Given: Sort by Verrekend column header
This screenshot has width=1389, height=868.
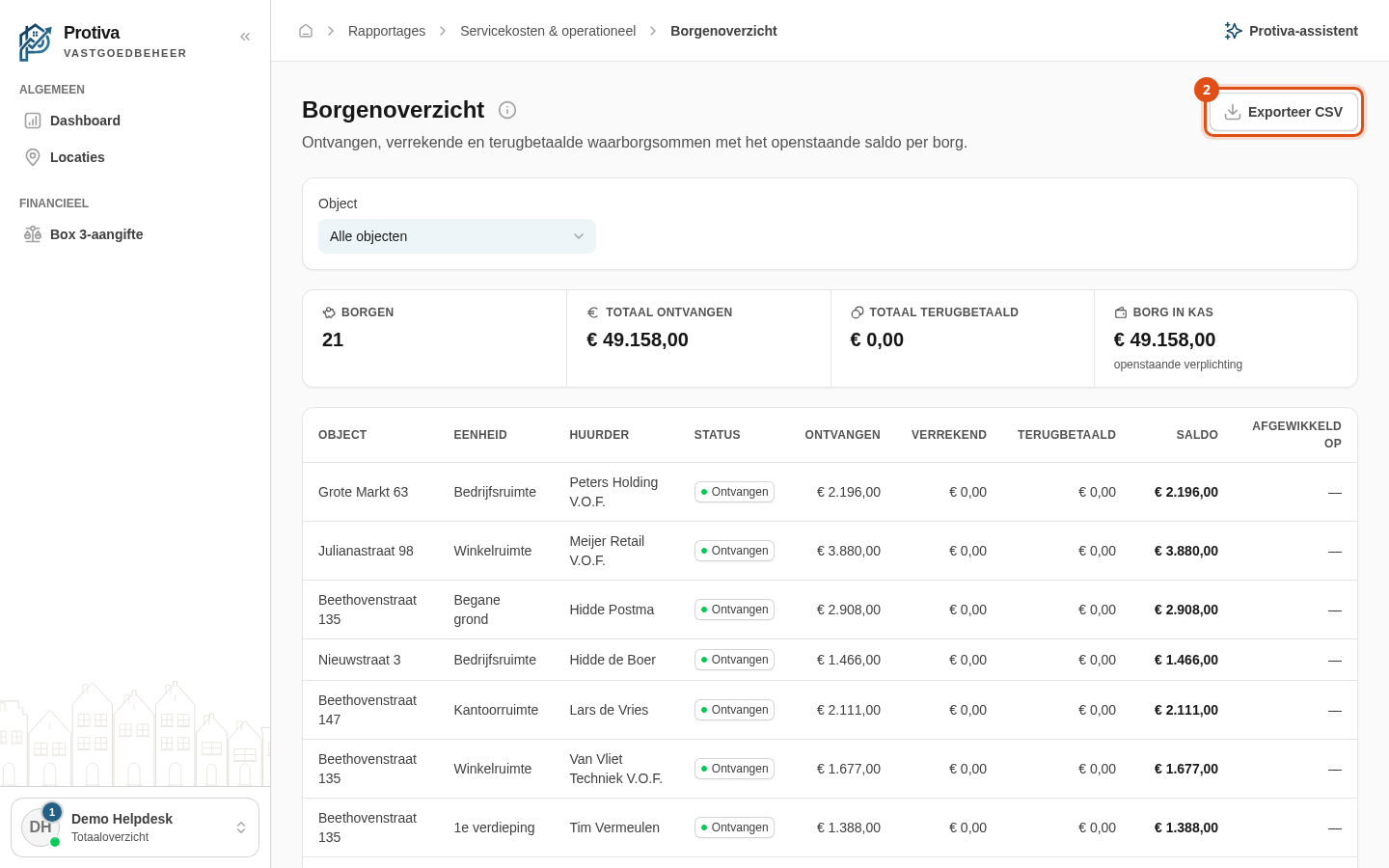Looking at the screenshot, I should click(x=949, y=435).
